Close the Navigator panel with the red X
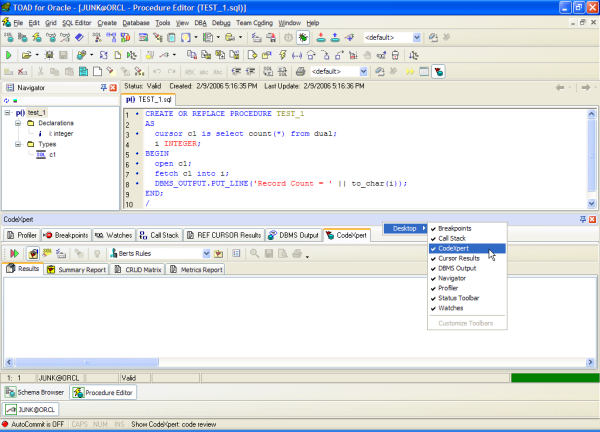600x432 pixels. tap(113, 88)
